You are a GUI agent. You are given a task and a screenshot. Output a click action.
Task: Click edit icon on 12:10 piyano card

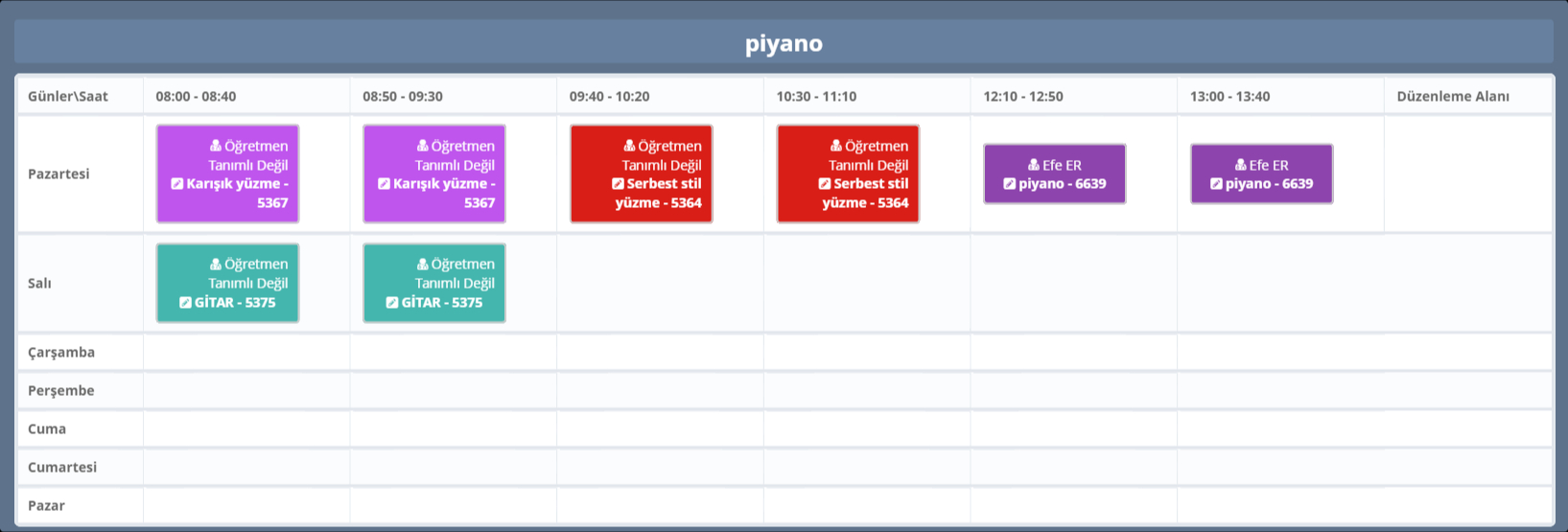[1010, 184]
